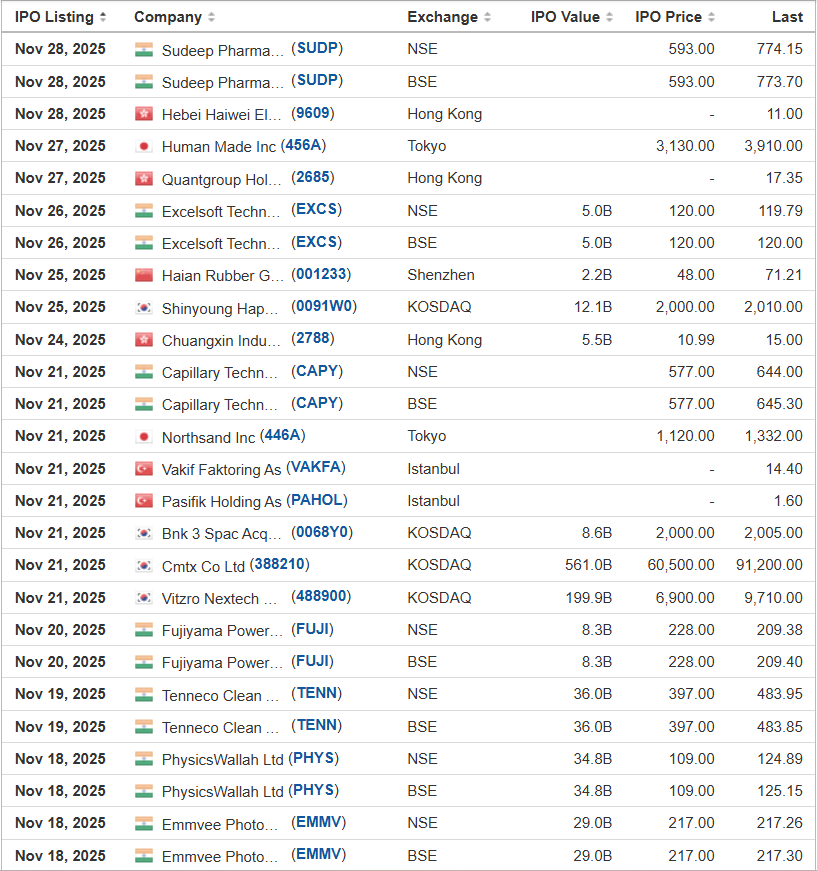Image resolution: width=817 pixels, height=871 pixels.
Task: Click the 561.0B IPO value cell
Action: click(588, 565)
